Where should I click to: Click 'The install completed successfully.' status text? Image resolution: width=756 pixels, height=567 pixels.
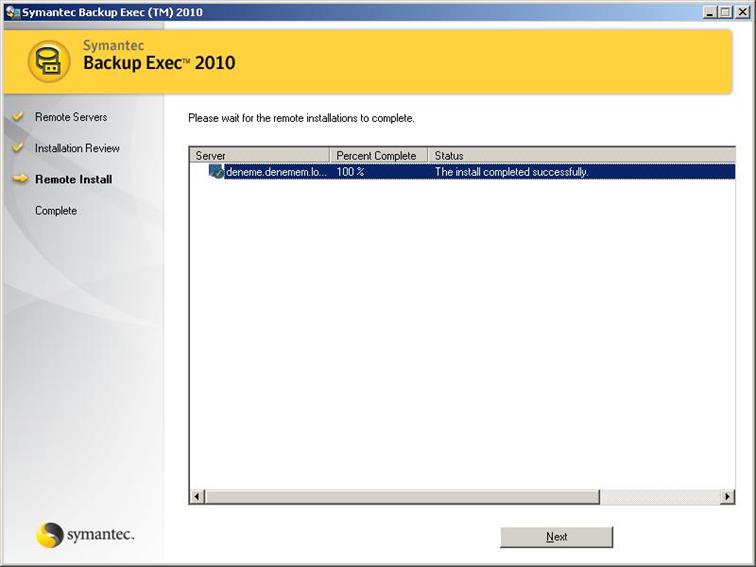point(512,172)
